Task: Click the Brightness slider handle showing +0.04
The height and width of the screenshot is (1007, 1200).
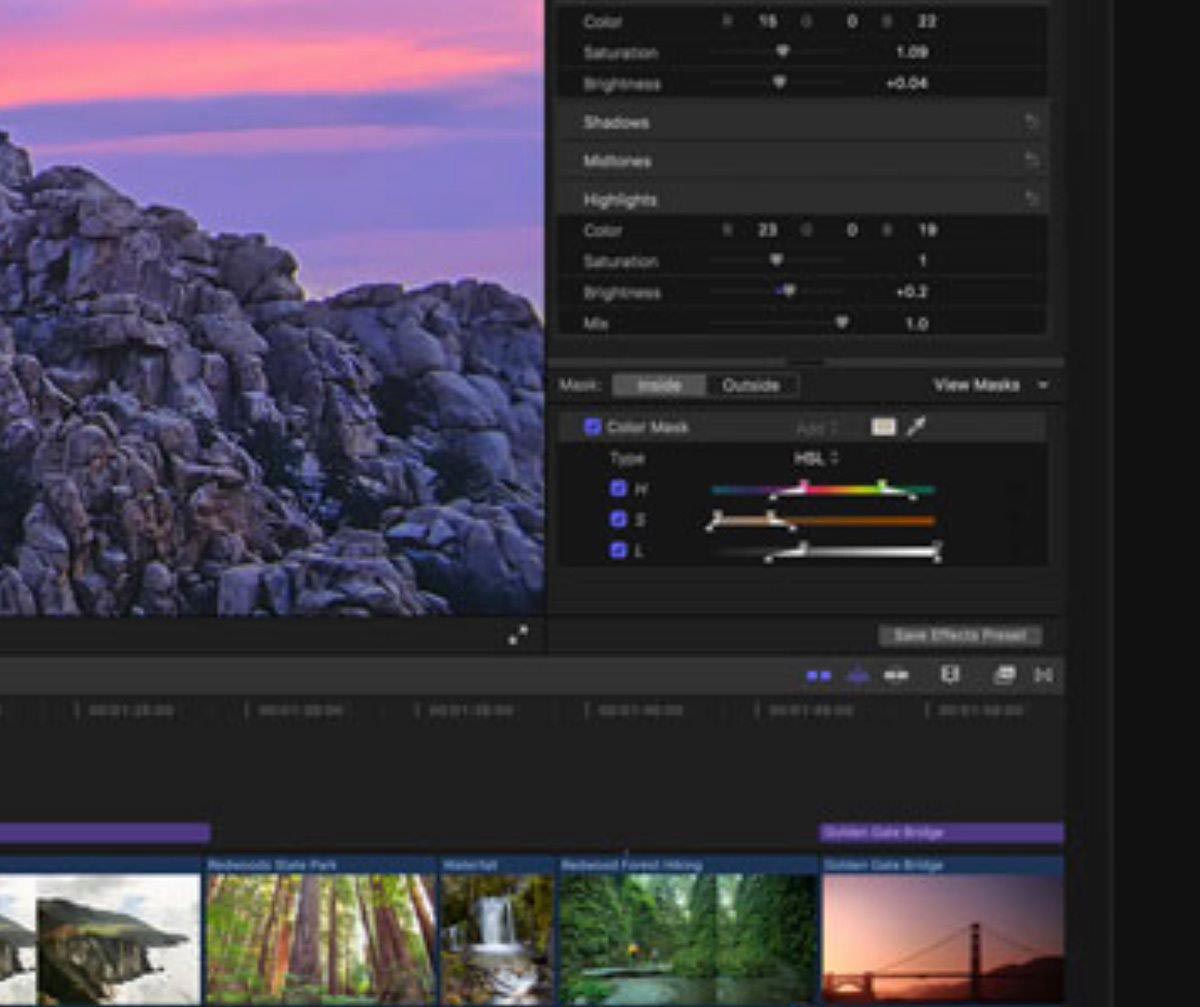Action: pos(779,83)
